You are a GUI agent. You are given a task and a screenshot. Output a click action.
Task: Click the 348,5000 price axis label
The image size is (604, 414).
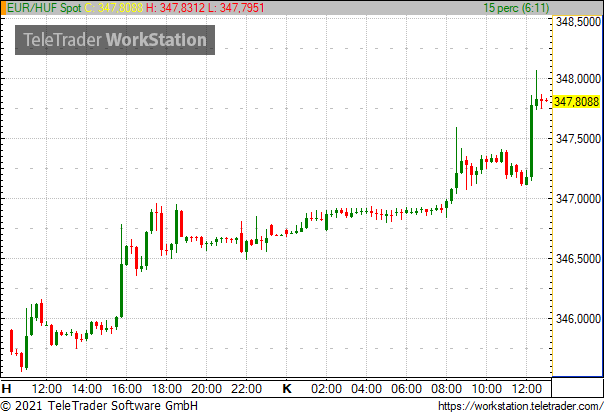[x=578, y=22]
